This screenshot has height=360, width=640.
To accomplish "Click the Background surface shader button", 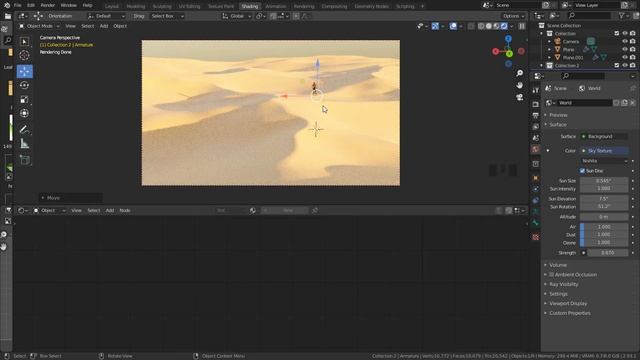I will 604,136.
